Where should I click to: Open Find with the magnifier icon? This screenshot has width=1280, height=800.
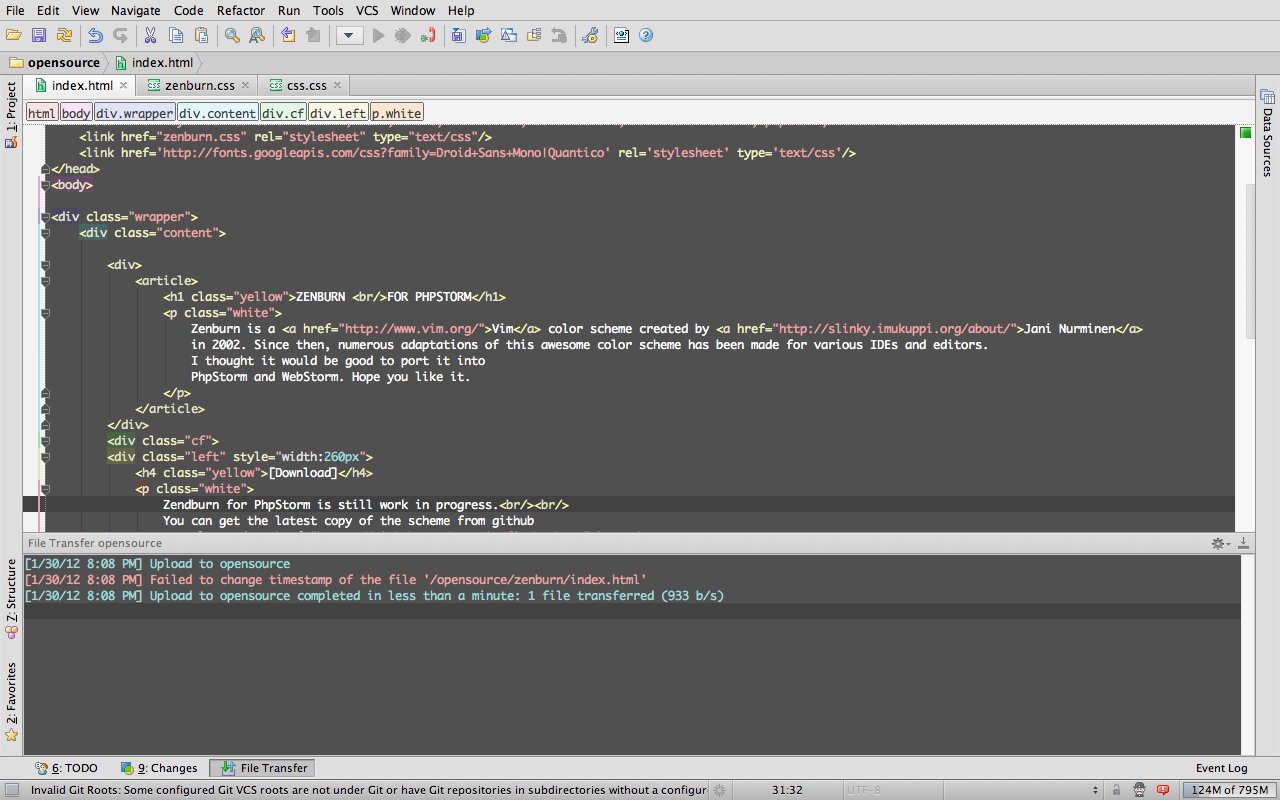click(x=230, y=35)
